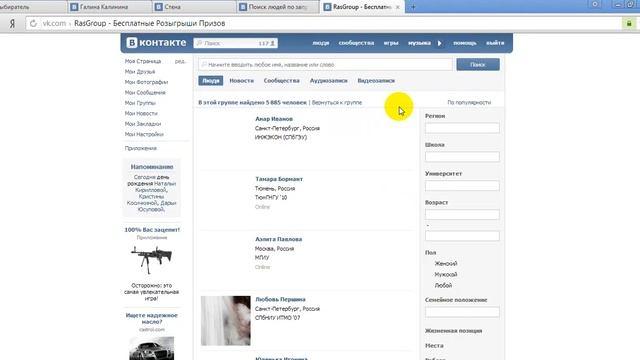Open Мои Сообщения in sidebar

pyautogui.click(x=145, y=93)
